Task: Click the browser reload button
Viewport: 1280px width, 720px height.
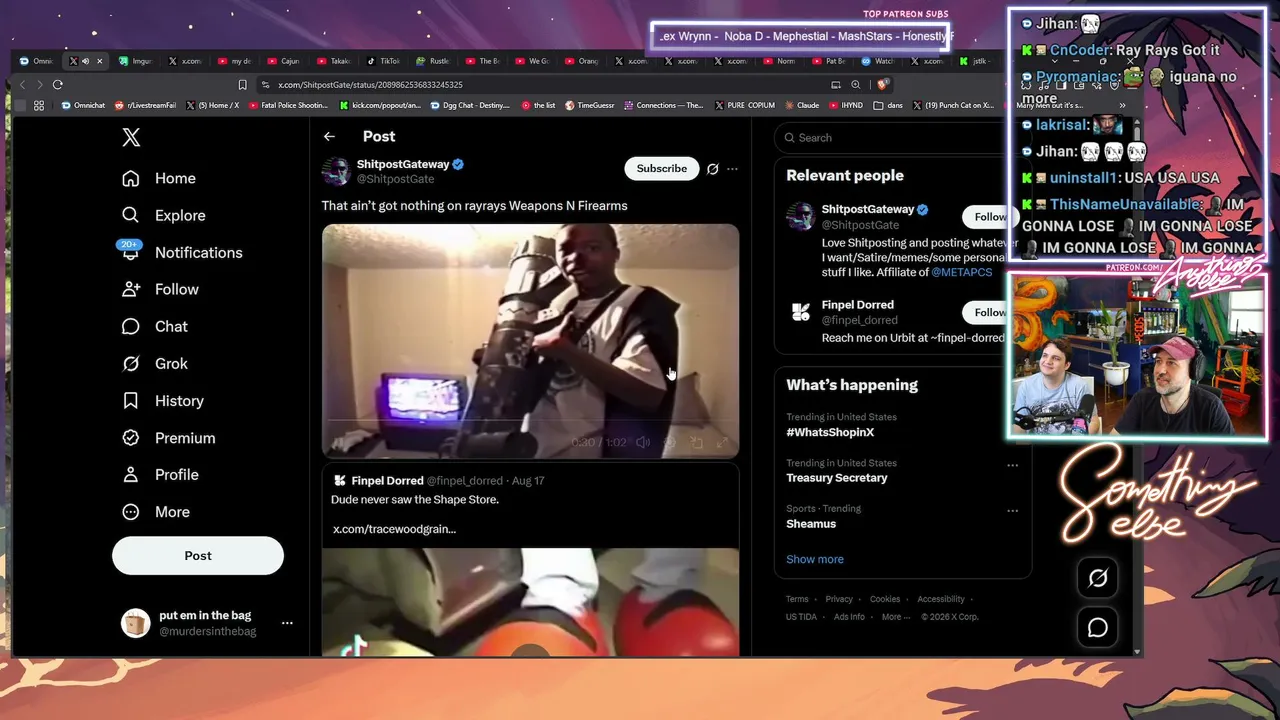Action: pos(58,85)
